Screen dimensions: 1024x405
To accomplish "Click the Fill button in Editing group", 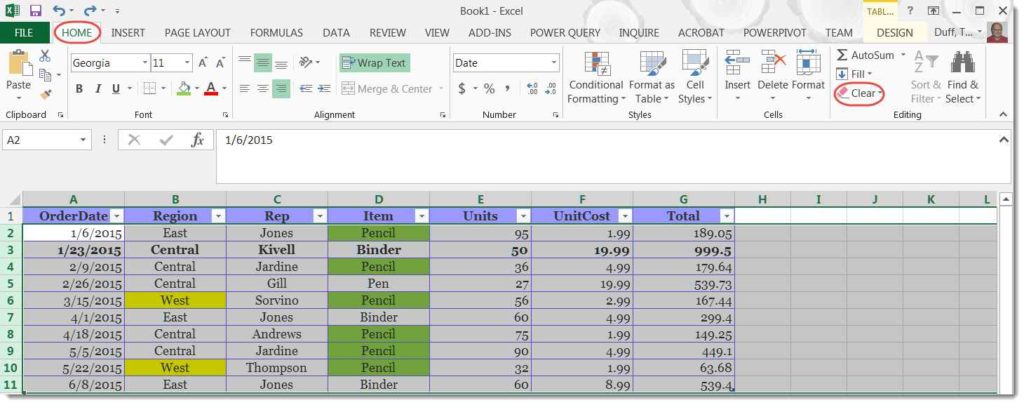I will pyautogui.click(x=854, y=74).
